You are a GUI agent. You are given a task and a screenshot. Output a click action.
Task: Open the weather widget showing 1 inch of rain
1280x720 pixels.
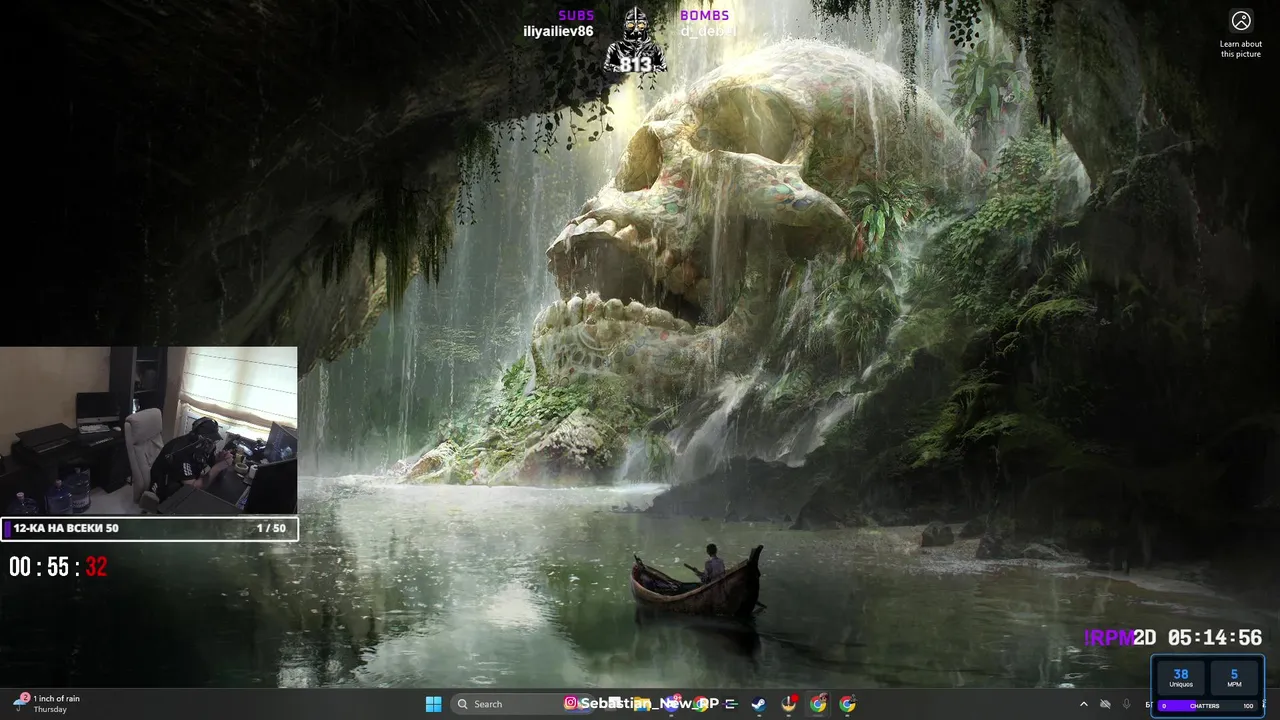tap(46, 703)
